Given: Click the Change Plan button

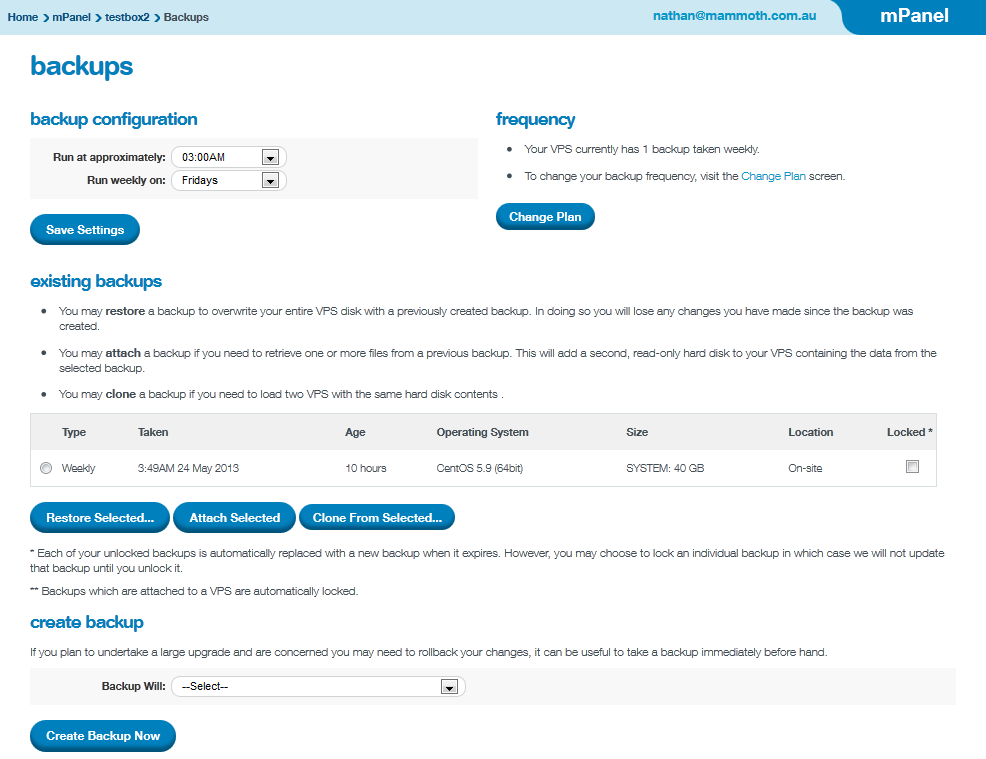Looking at the screenshot, I should point(545,217).
